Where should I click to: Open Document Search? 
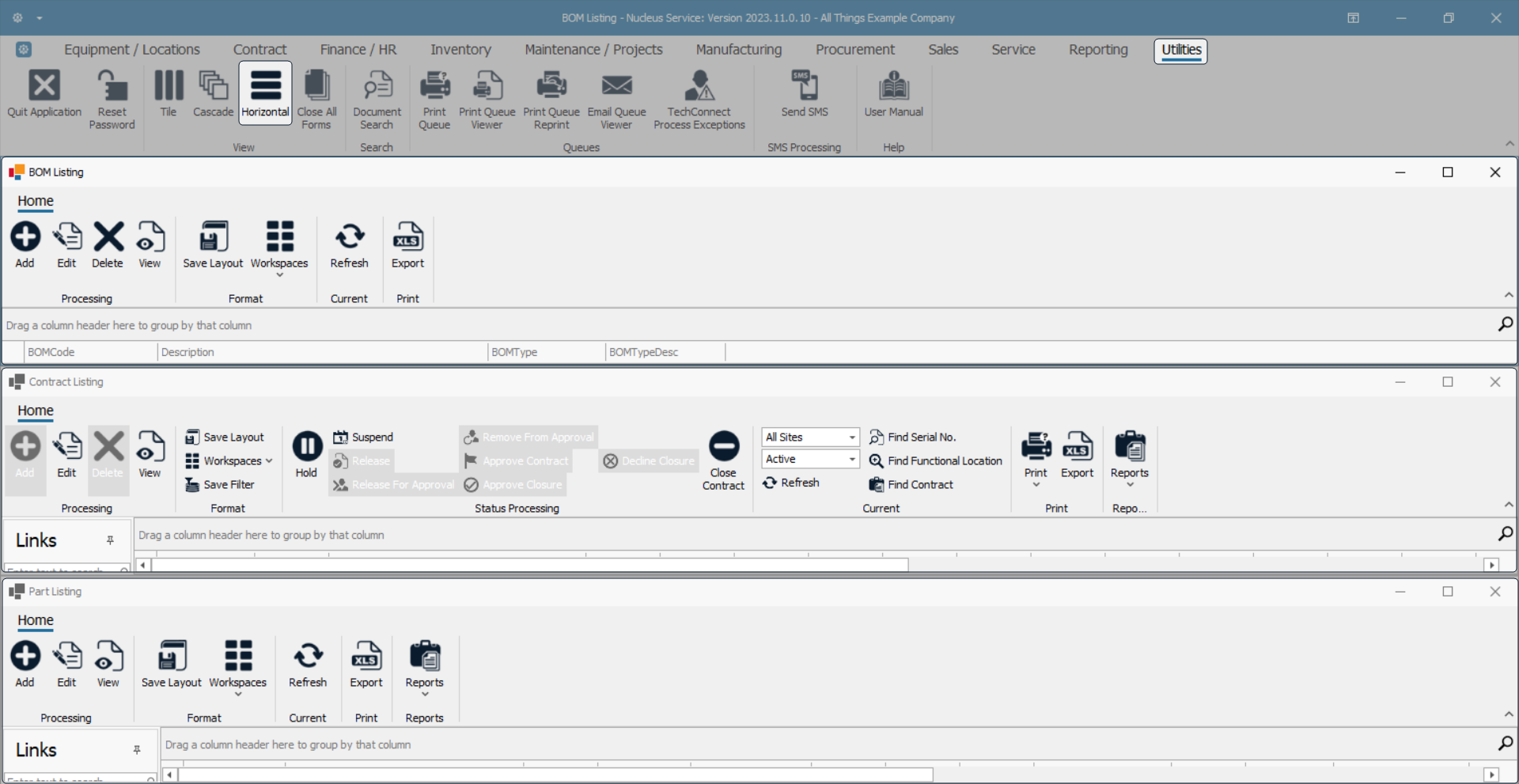(377, 99)
